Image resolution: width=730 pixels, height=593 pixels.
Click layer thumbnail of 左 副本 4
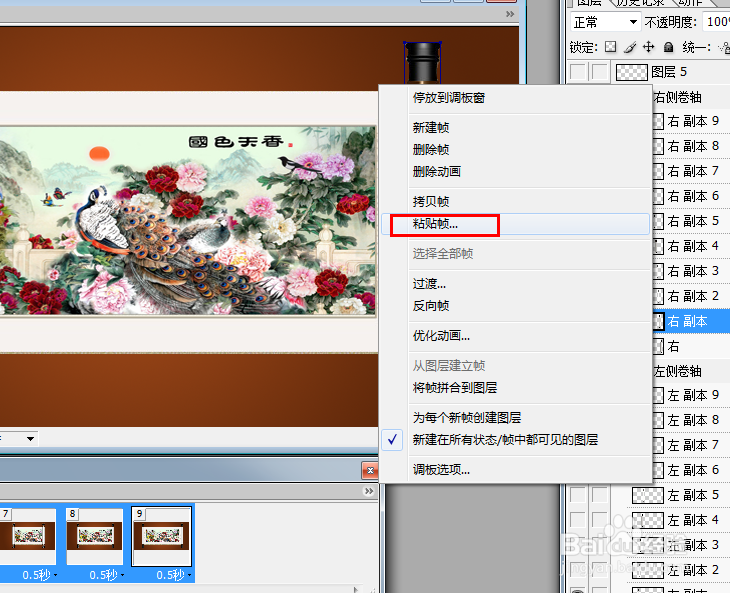647,520
